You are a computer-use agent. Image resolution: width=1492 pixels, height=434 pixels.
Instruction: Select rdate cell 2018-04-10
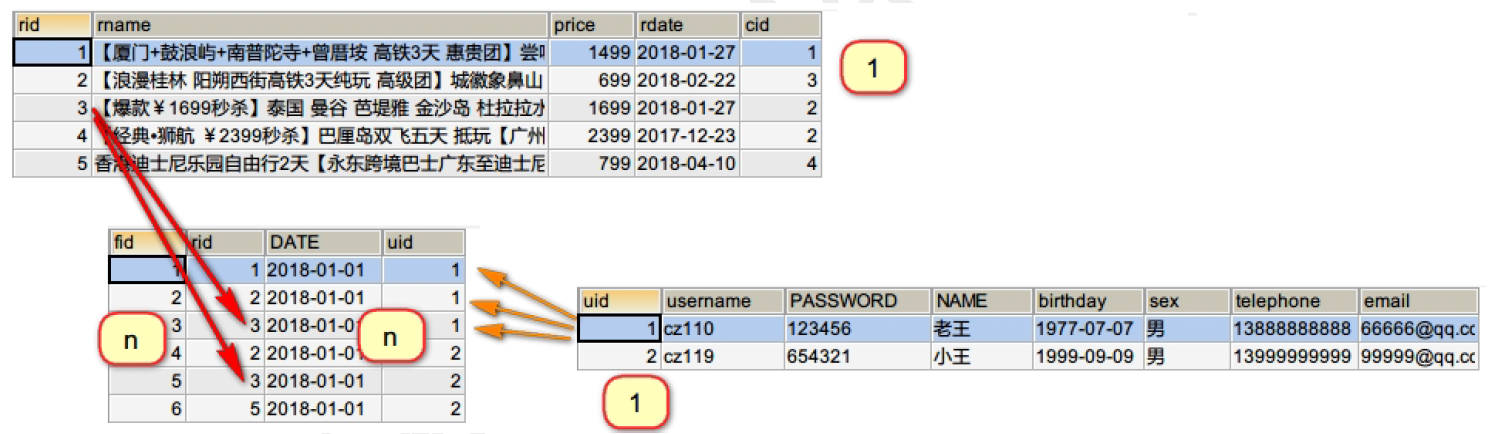688,164
